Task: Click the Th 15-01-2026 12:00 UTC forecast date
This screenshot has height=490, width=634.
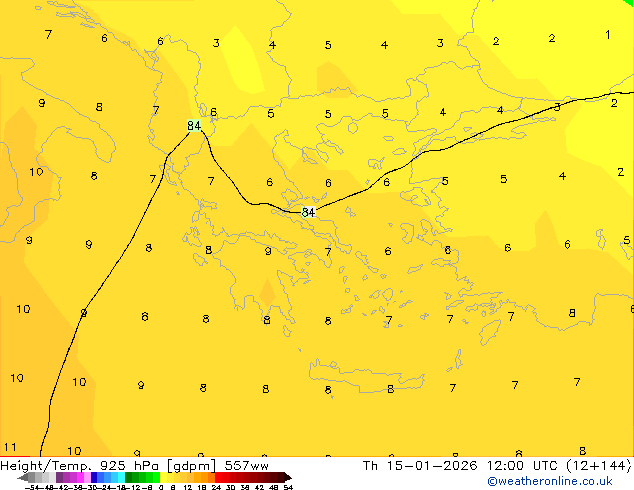Action: [497, 466]
